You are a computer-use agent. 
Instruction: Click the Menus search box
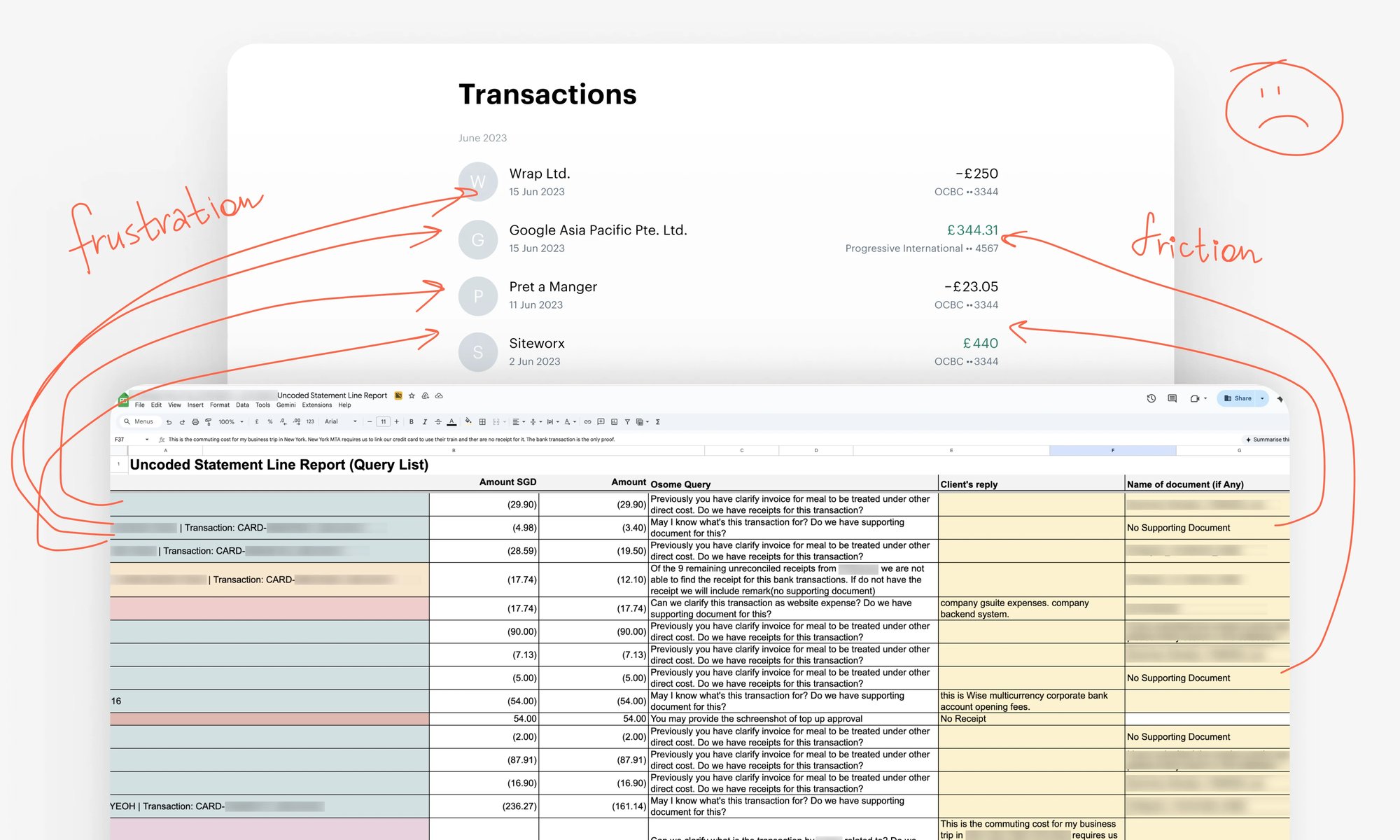(x=140, y=421)
